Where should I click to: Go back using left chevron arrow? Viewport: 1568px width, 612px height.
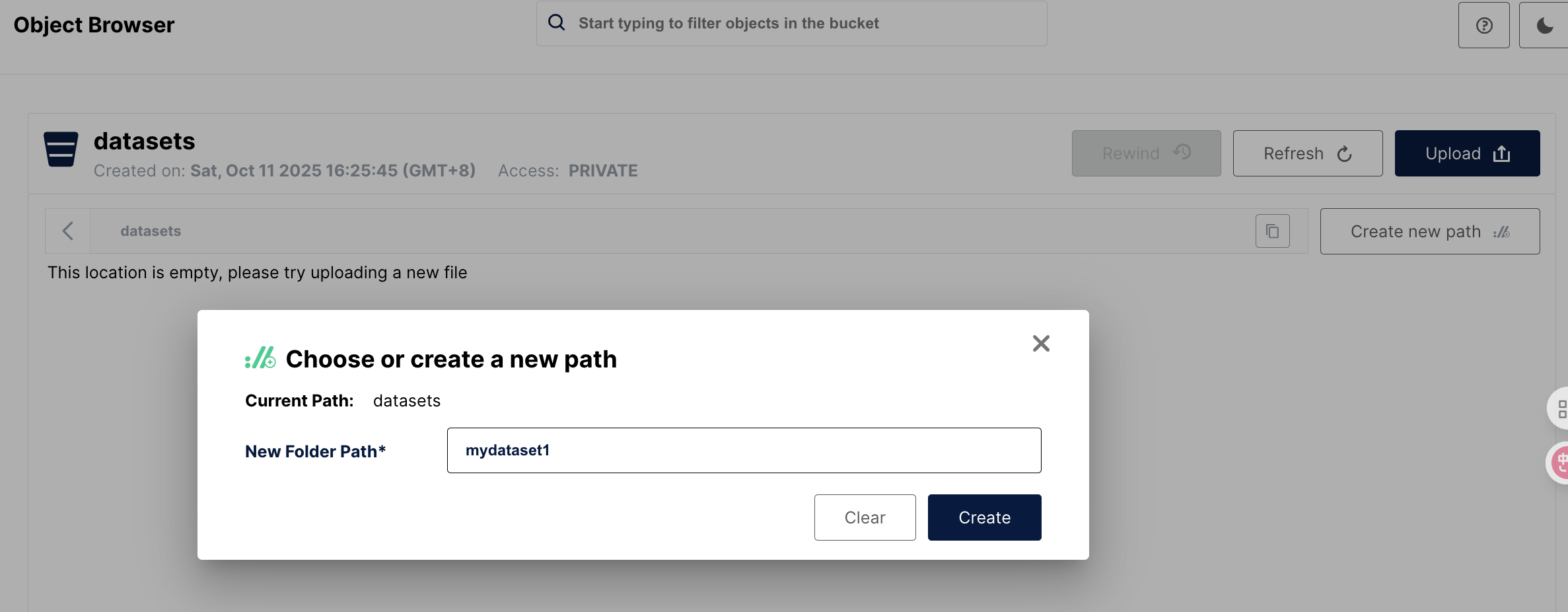(x=67, y=231)
